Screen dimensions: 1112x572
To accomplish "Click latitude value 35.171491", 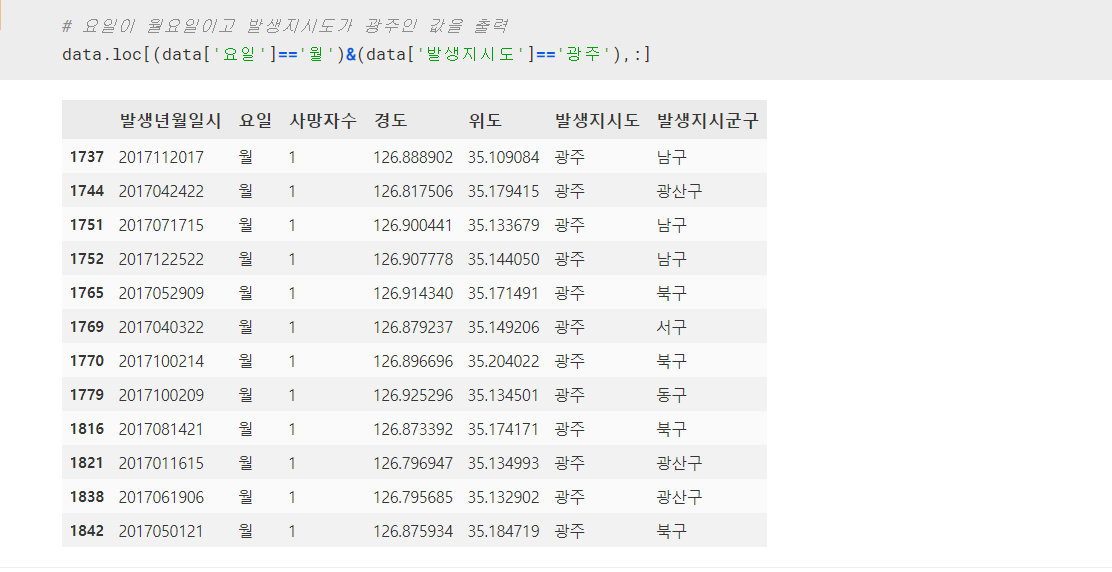I will (504, 293).
